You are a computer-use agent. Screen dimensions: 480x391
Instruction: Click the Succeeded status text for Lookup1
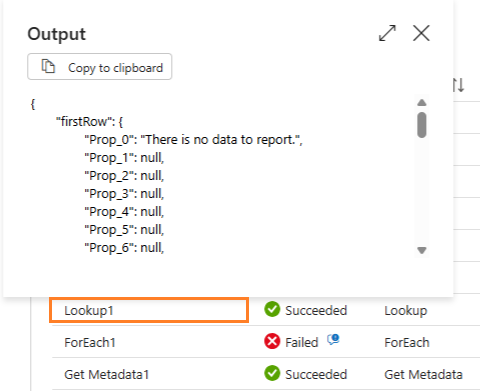pyautogui.click(x=316, y=310)
